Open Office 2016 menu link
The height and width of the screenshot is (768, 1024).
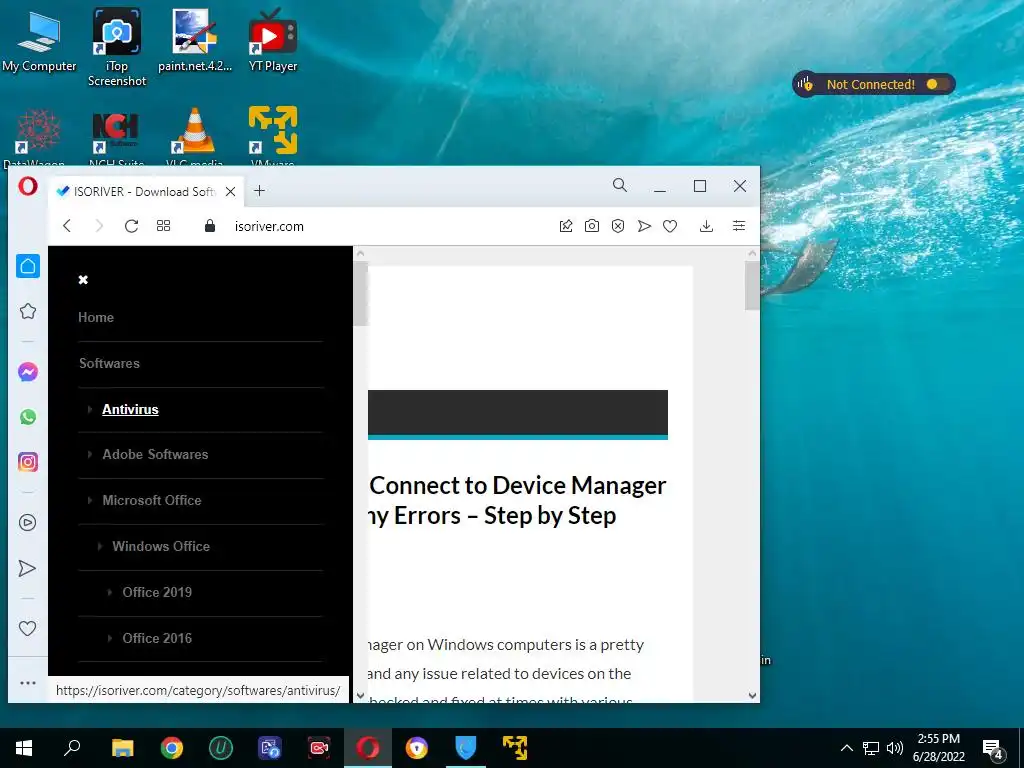click(x=157, y=638)
